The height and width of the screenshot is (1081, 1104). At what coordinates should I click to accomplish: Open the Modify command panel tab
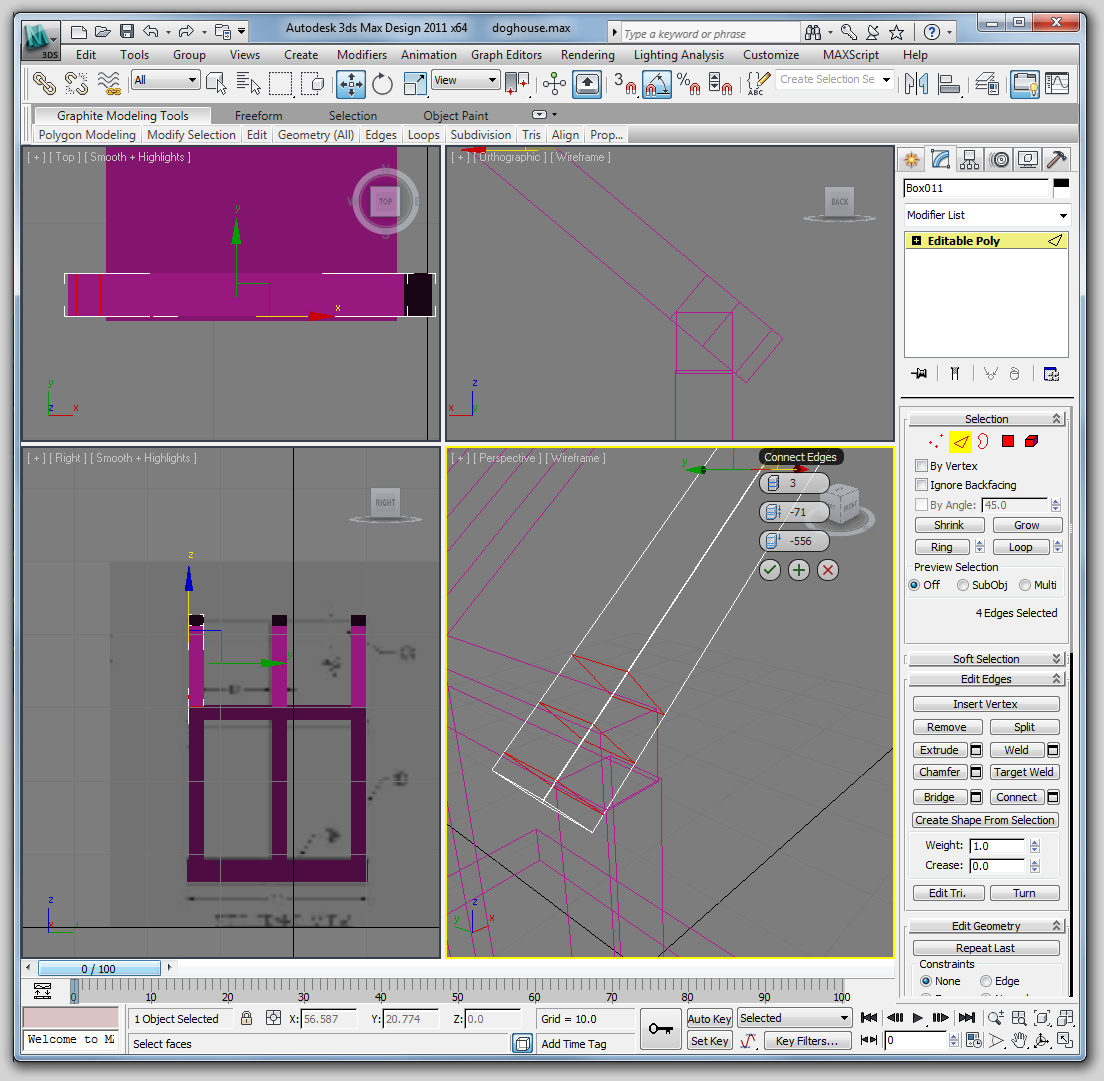pos(940,160)
